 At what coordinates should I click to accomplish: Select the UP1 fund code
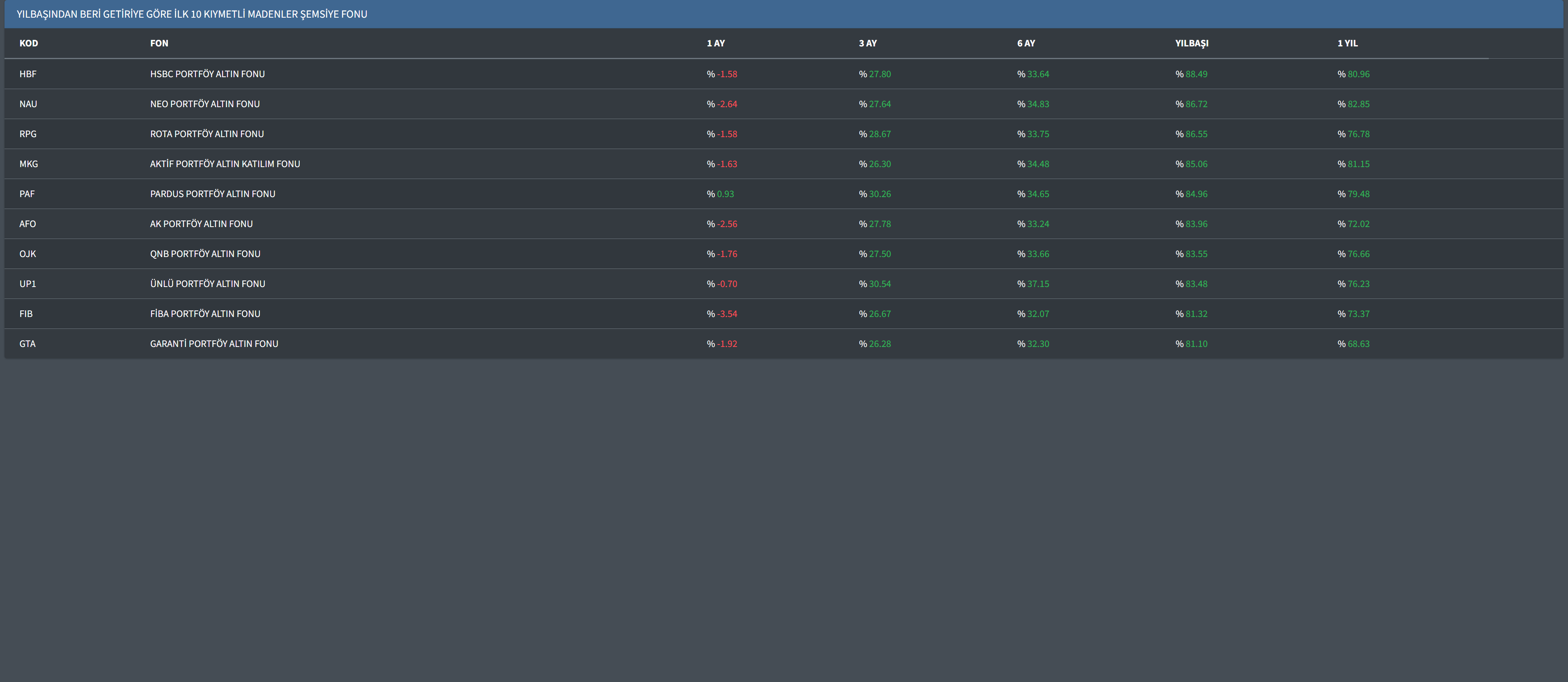[x=28, y=284]
